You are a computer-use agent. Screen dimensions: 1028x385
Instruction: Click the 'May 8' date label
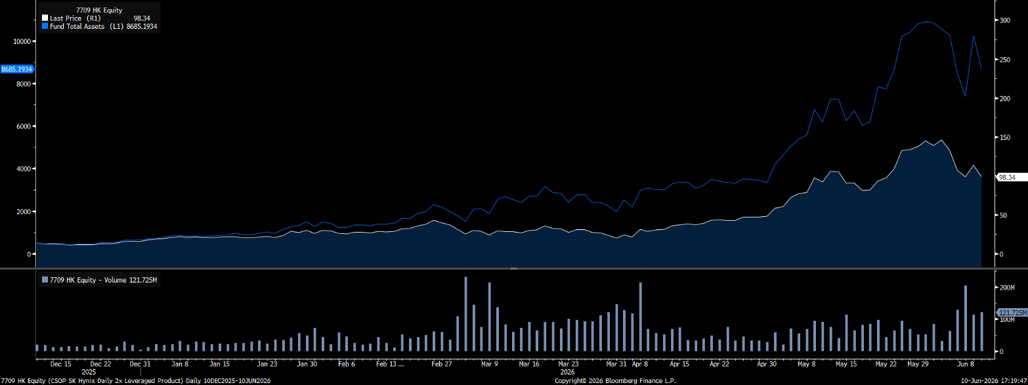click(806, 362)
